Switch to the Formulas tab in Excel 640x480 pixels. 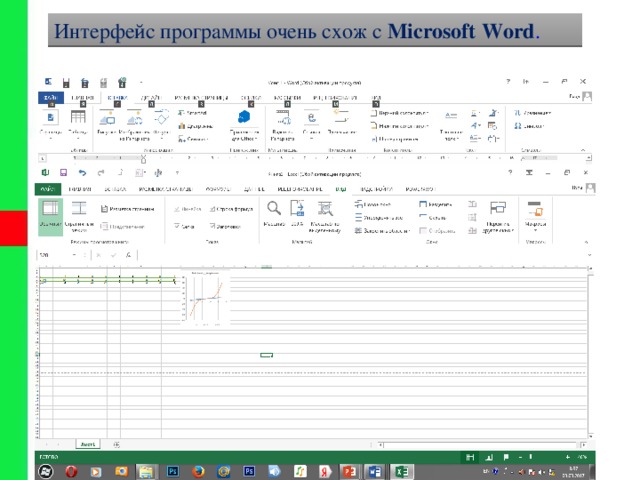(218, 189)
